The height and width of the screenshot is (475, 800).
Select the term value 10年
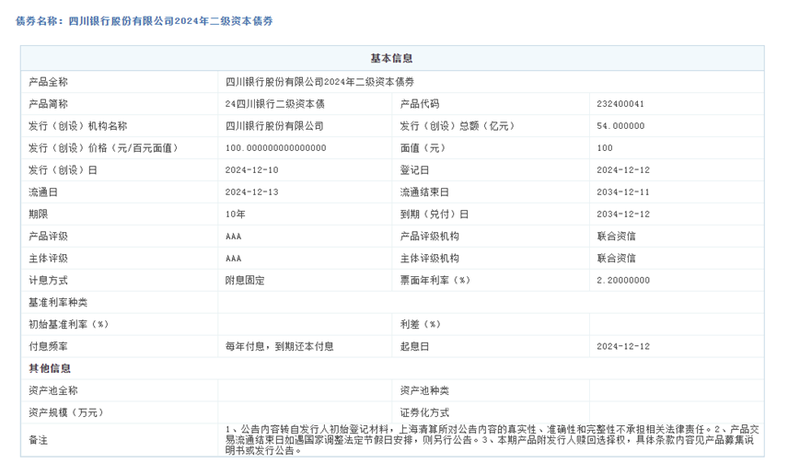235,214
